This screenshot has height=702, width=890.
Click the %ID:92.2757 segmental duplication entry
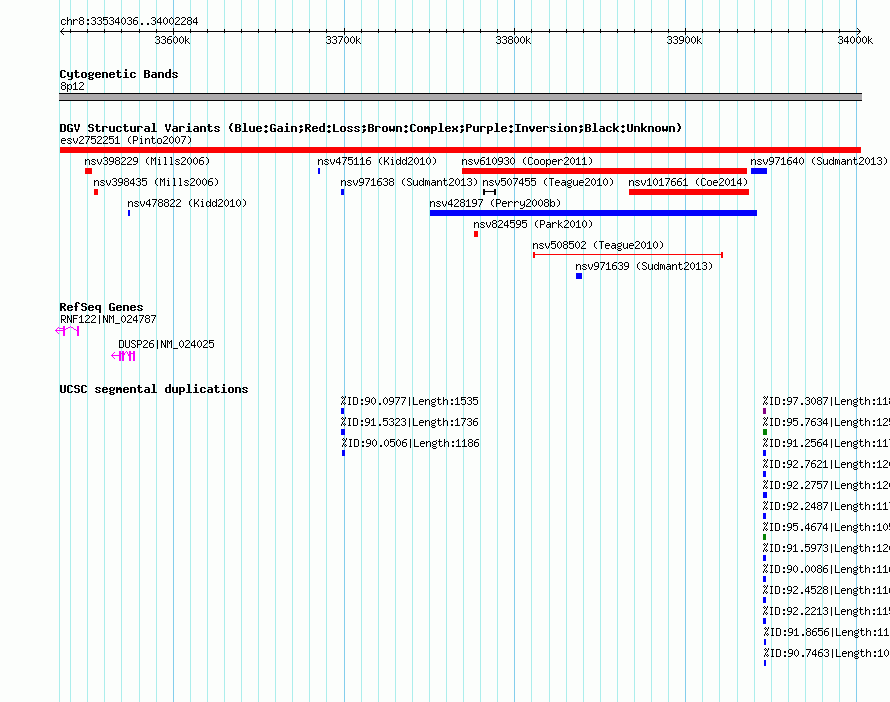(826, 485)
